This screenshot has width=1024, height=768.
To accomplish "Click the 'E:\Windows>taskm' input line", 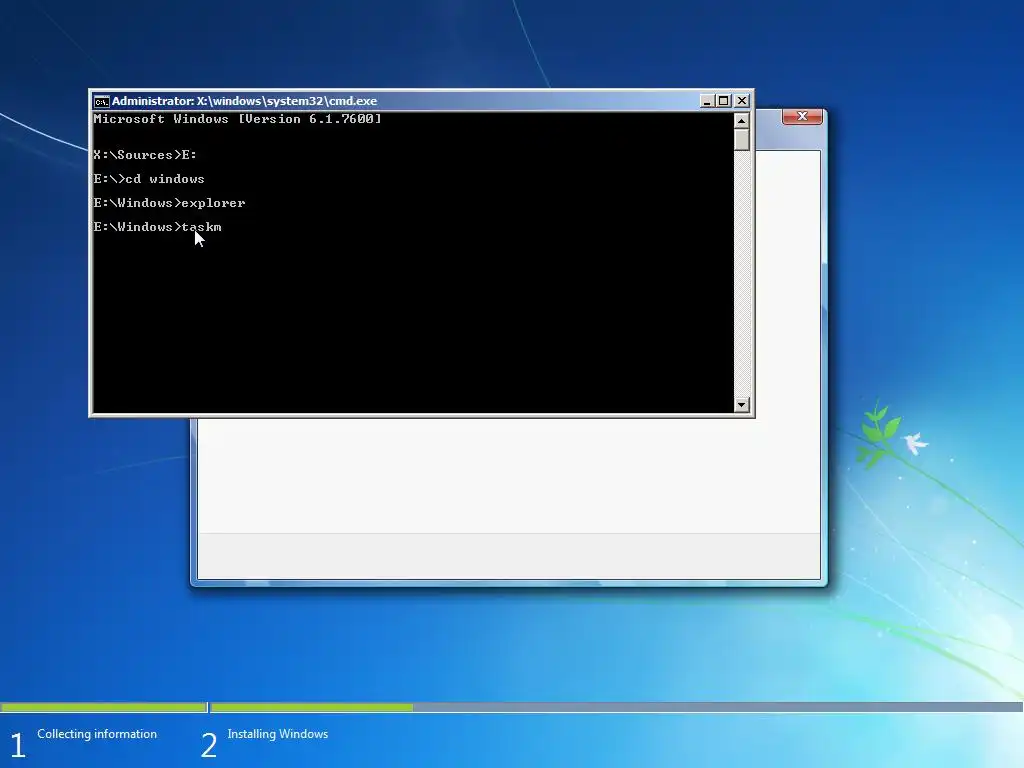I will [x=157, y=227].
